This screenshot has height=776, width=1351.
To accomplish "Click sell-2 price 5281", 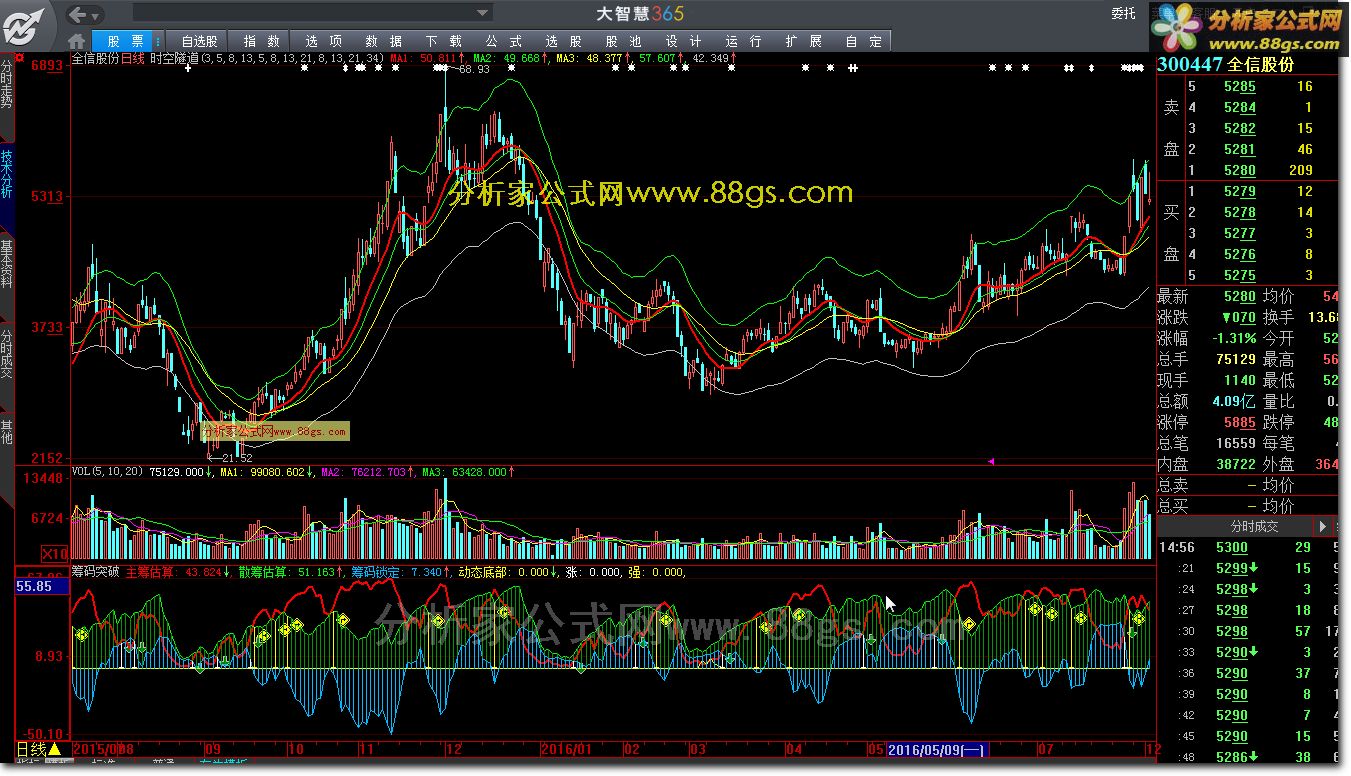I will [x=1240, y=150].
